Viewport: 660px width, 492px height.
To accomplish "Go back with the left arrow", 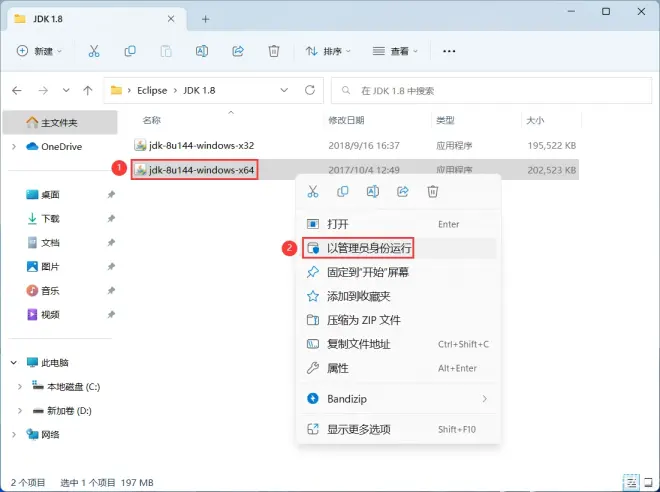I will [17, 90].
